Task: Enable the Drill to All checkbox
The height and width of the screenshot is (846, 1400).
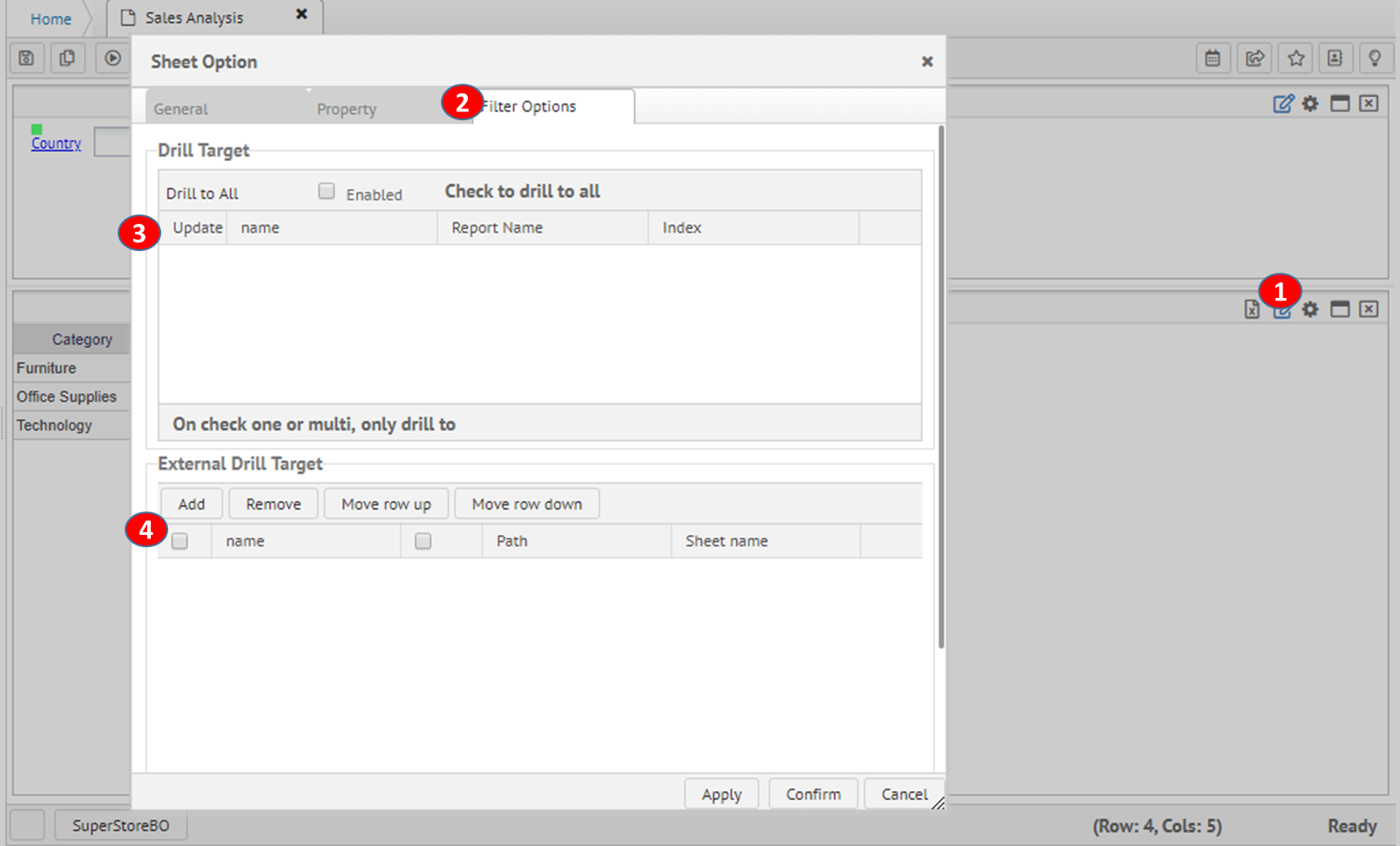Action: [x=327, y=192]
